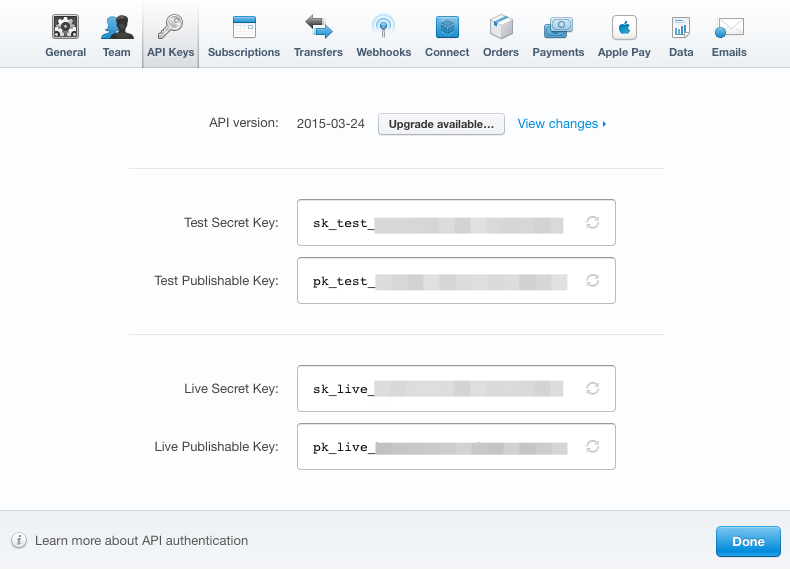Screen dimensions: 790x569
Task: Roll the Test Publishable Key refresh icon
Action: 592,280
